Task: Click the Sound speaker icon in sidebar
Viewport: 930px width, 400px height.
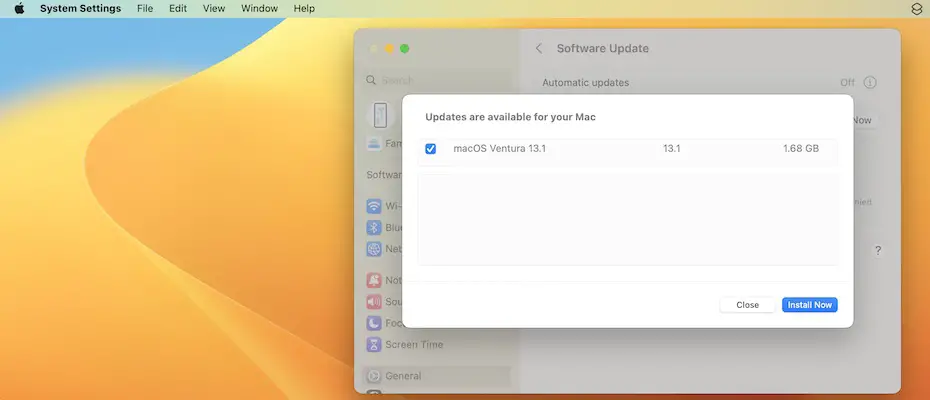Action: pyautogui.click(x=374, y=301)
